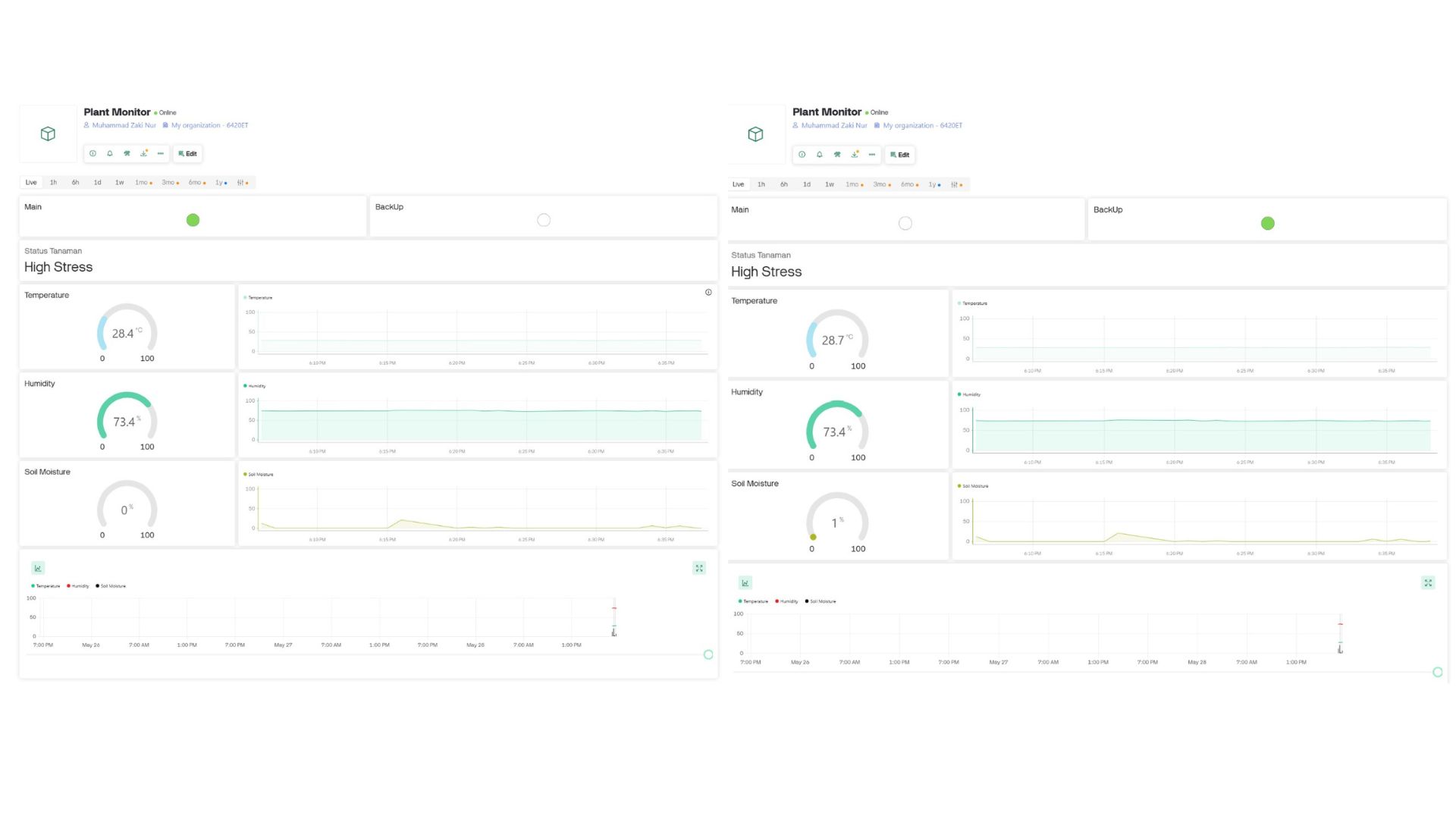
Task: Click range slider handle under left bottom chart
Action: [708, 654]
